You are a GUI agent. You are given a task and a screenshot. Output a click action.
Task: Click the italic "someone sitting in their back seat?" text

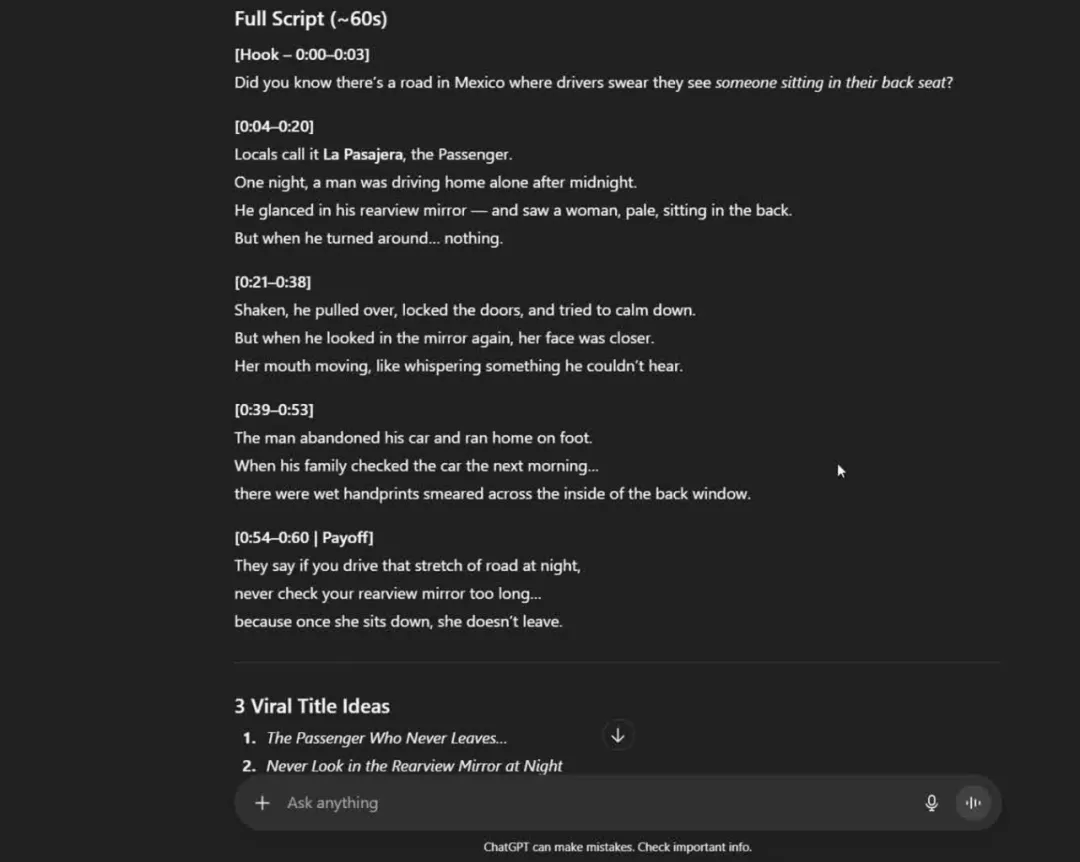pyautogui.click(x=834, y=83)
